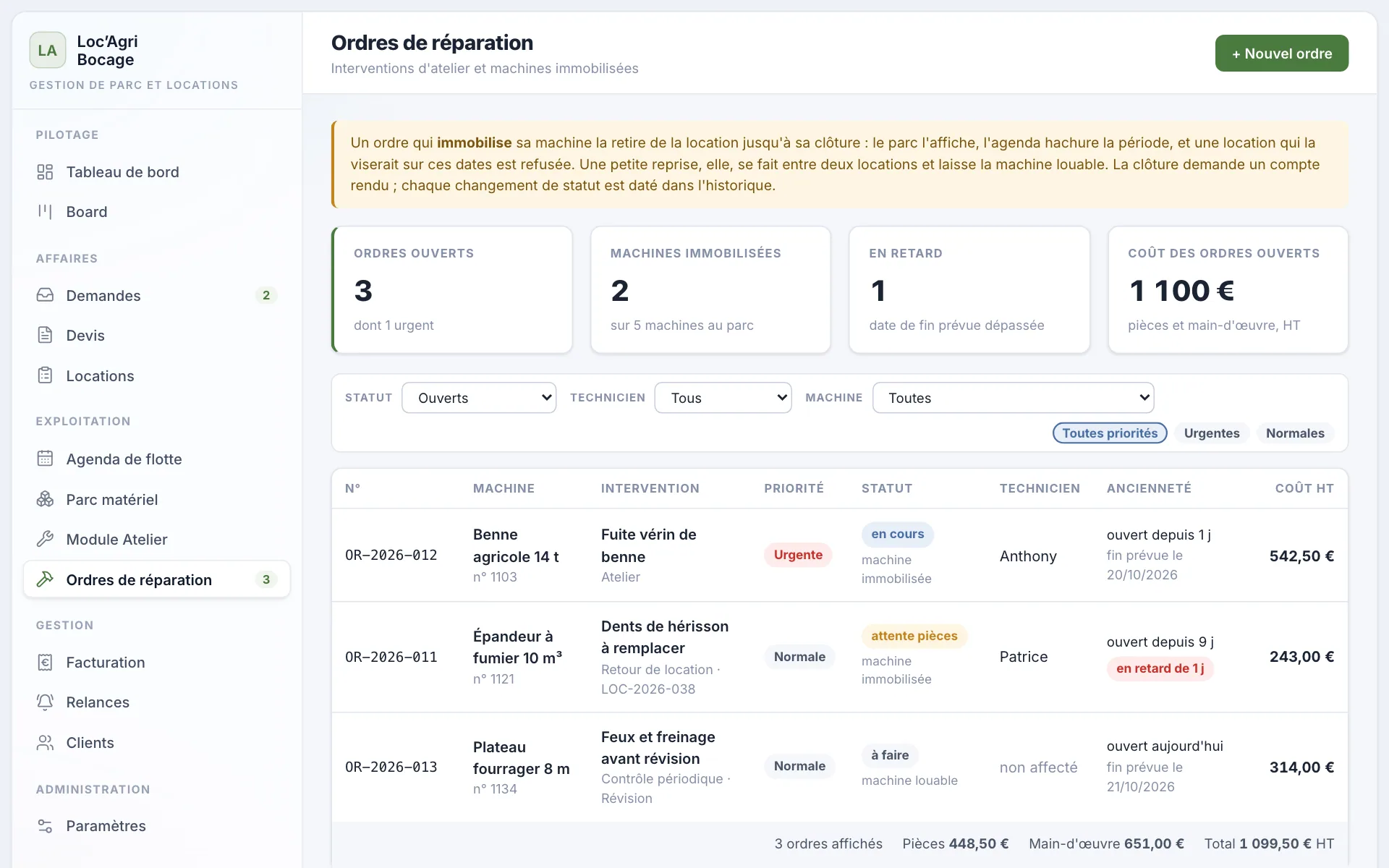Click the en cours status badge

pyautogui.click(x=897, y=535)
